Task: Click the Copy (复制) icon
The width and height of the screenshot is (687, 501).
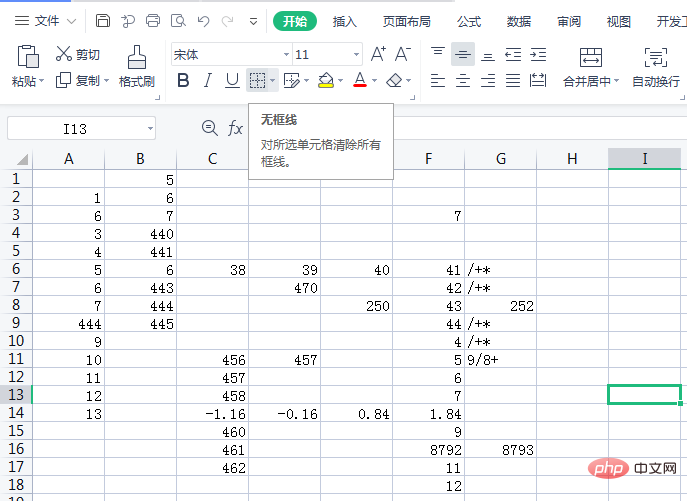Action: pyautogui.click(x=64, y=80)
